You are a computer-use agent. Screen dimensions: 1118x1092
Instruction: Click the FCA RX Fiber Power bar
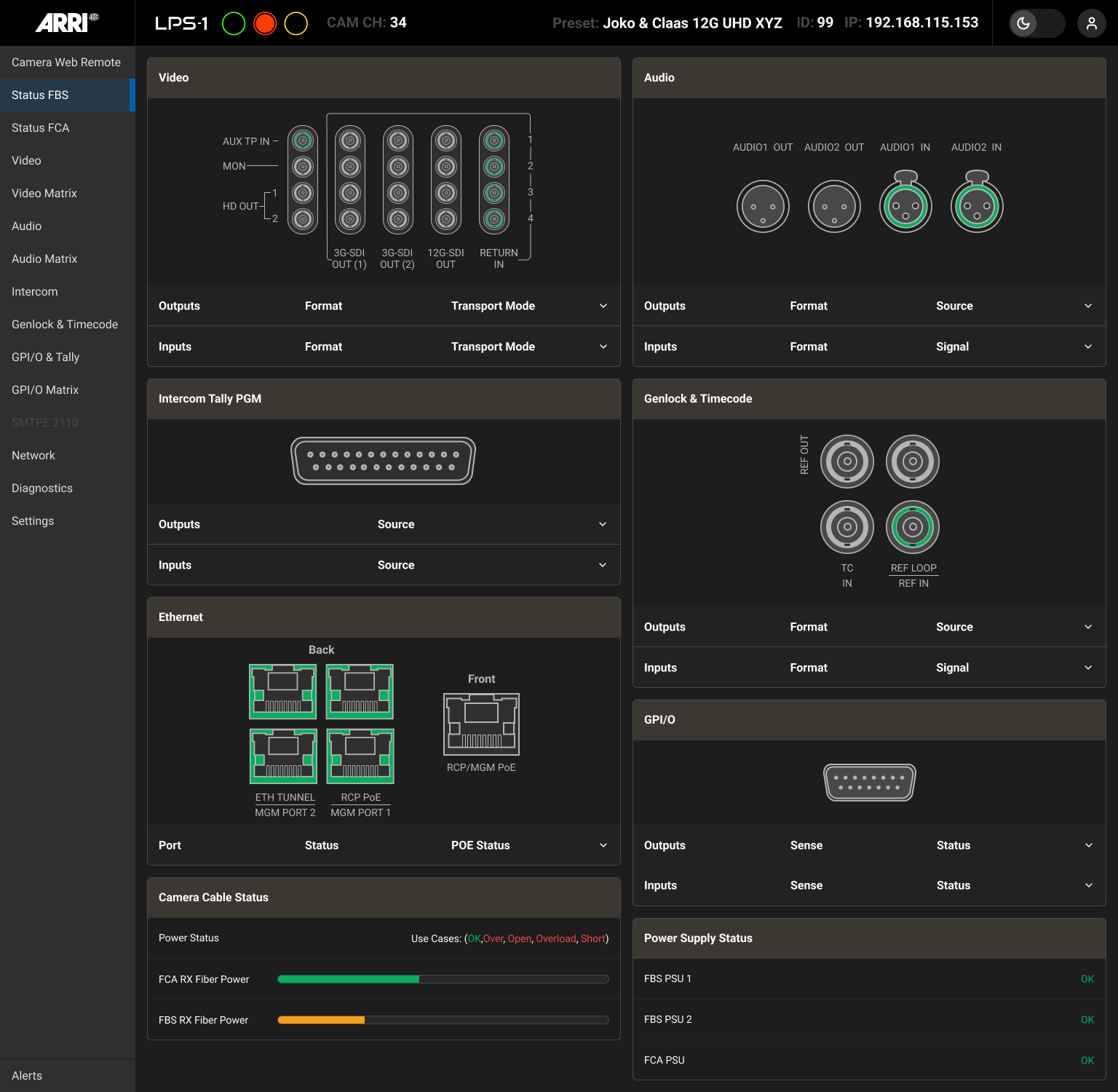443,979
